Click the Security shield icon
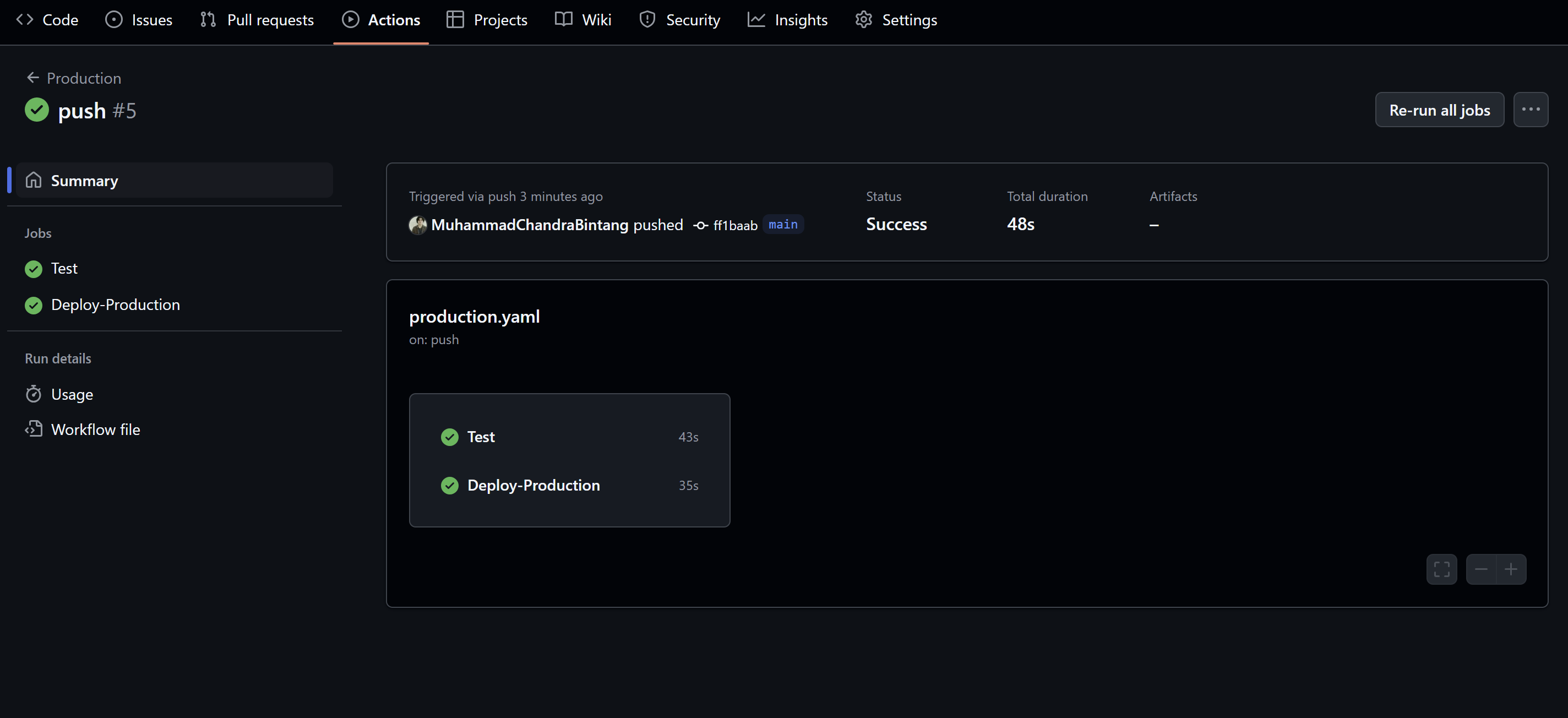 (647, 19)
